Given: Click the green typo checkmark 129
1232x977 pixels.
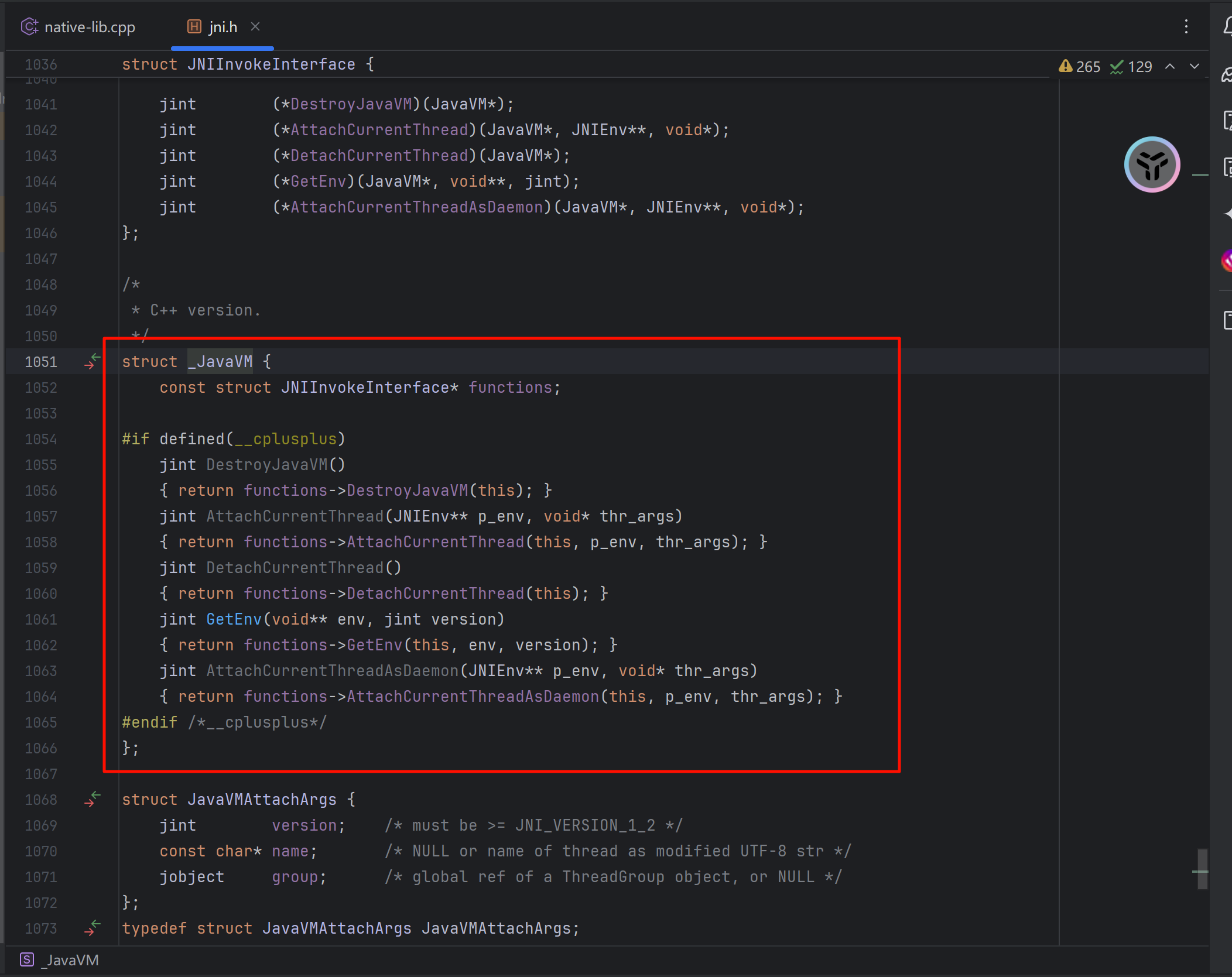Looking at the screenshot, I should pyautogui.click(x=1131, y=67).
